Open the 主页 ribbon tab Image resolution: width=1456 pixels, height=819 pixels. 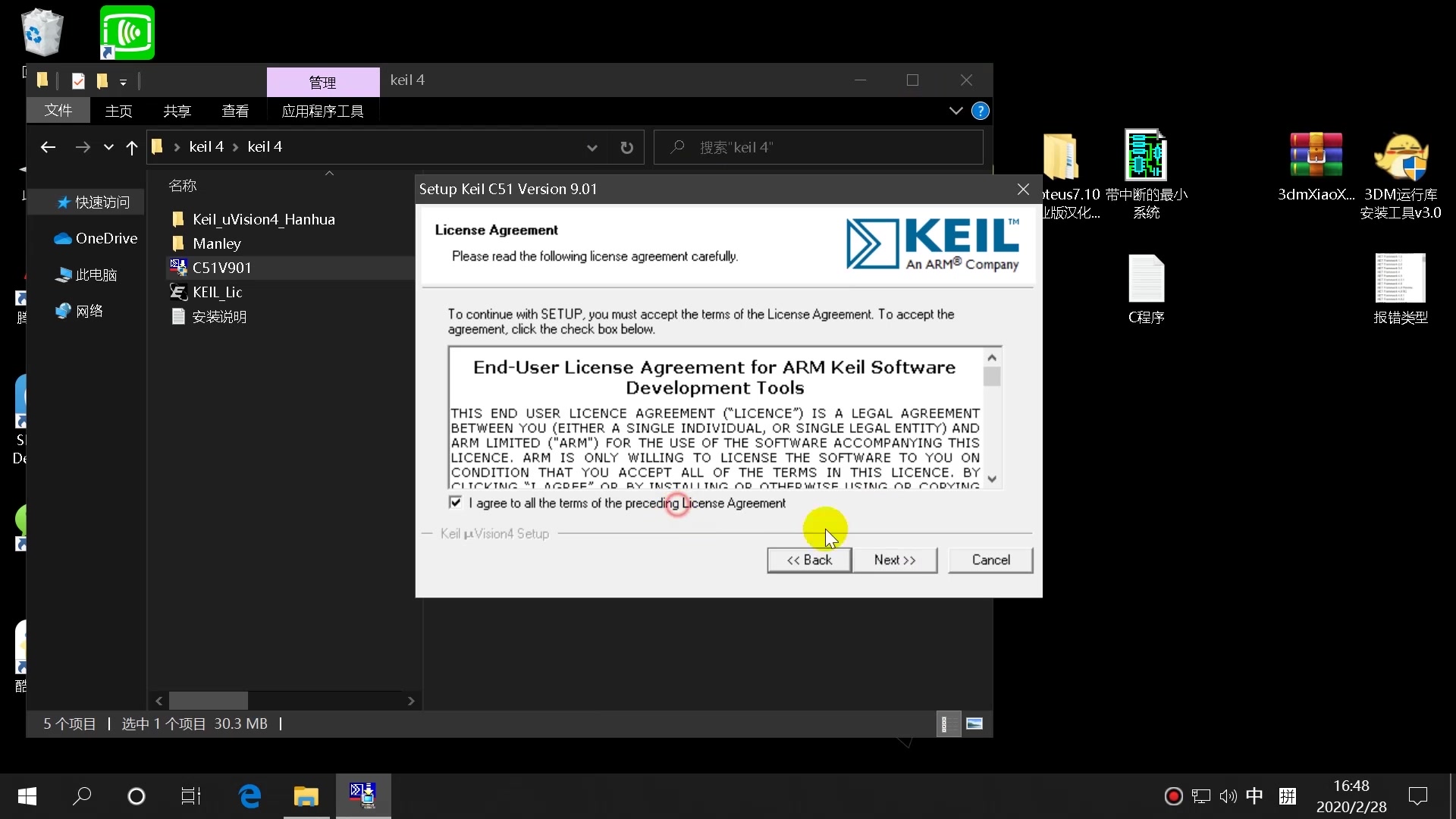118,111
